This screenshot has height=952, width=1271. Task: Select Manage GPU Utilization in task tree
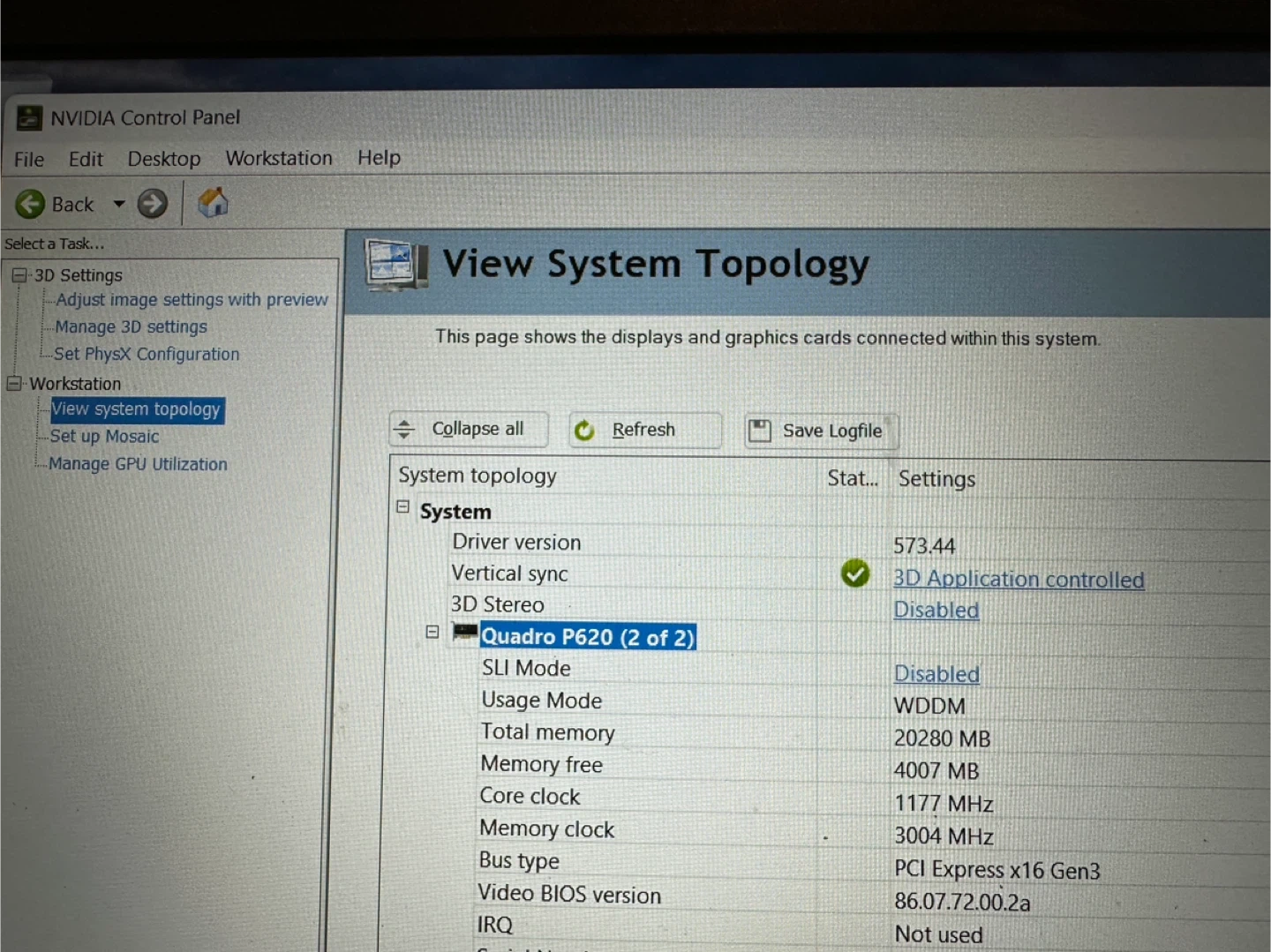point(138,464)
